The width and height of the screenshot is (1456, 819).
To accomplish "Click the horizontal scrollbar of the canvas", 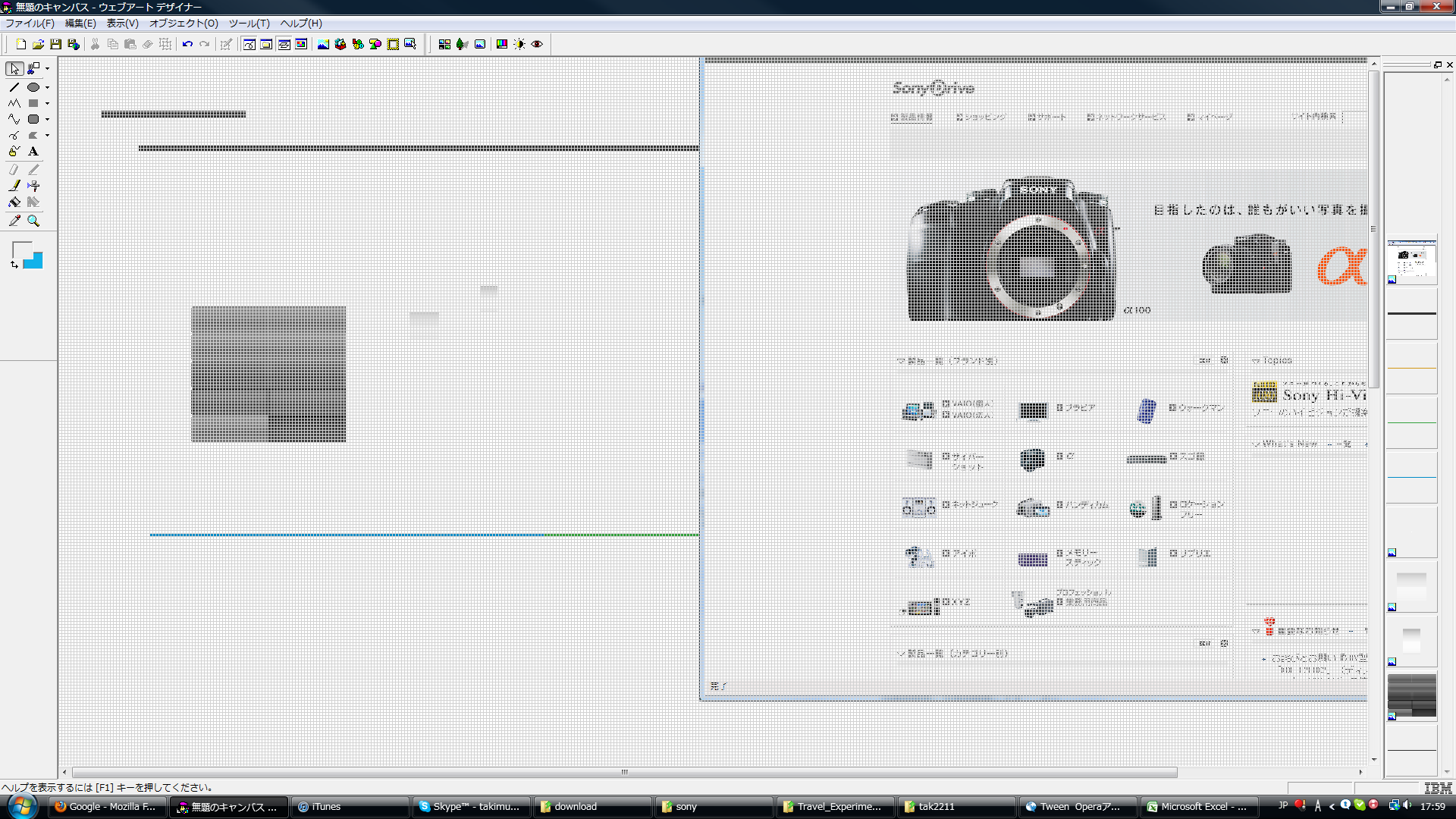I will pos(625,772).
